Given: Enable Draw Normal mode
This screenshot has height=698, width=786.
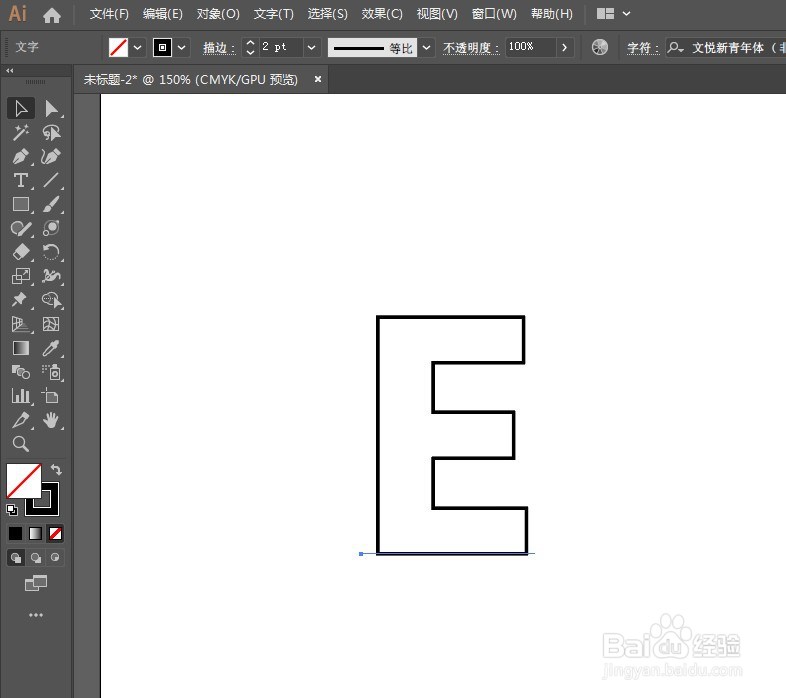Looking at the screenshot, I should [x=16, y=557].
